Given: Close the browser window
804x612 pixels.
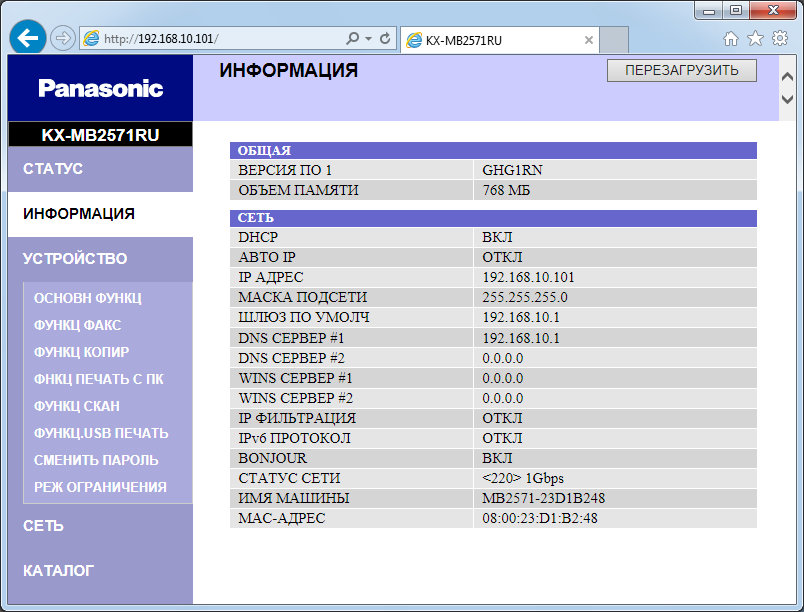Looking at the screenshot, I should click(x=774, y=10).
